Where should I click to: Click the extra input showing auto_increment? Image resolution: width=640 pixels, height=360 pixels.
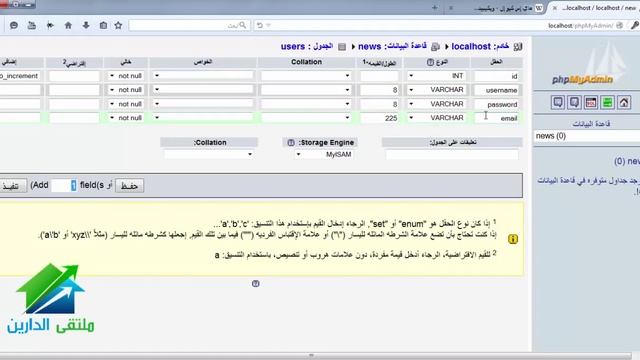point(20,76)
